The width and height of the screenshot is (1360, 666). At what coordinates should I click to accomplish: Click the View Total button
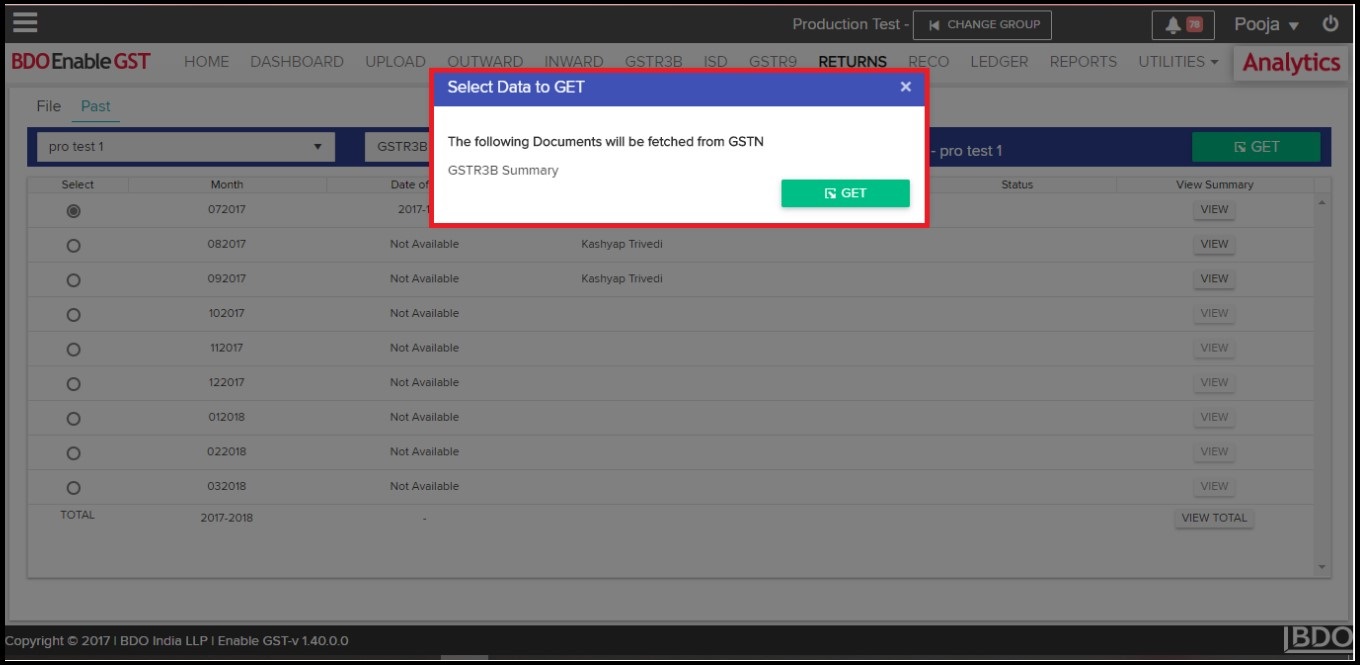[1214, 518]
